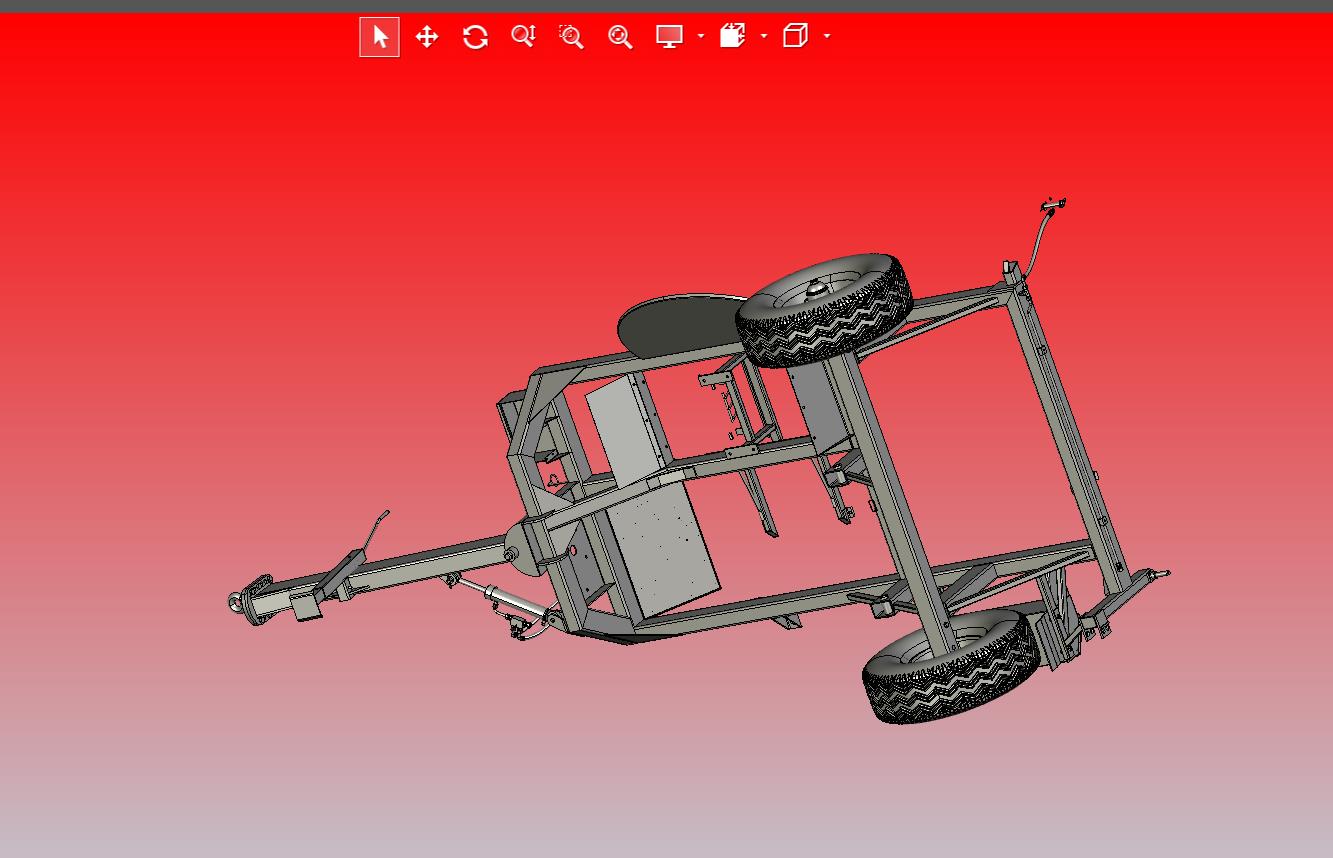This screenshot has width=1333, height=858.
Task: Select the arrow pointer tool
Action: pos(380,37)
